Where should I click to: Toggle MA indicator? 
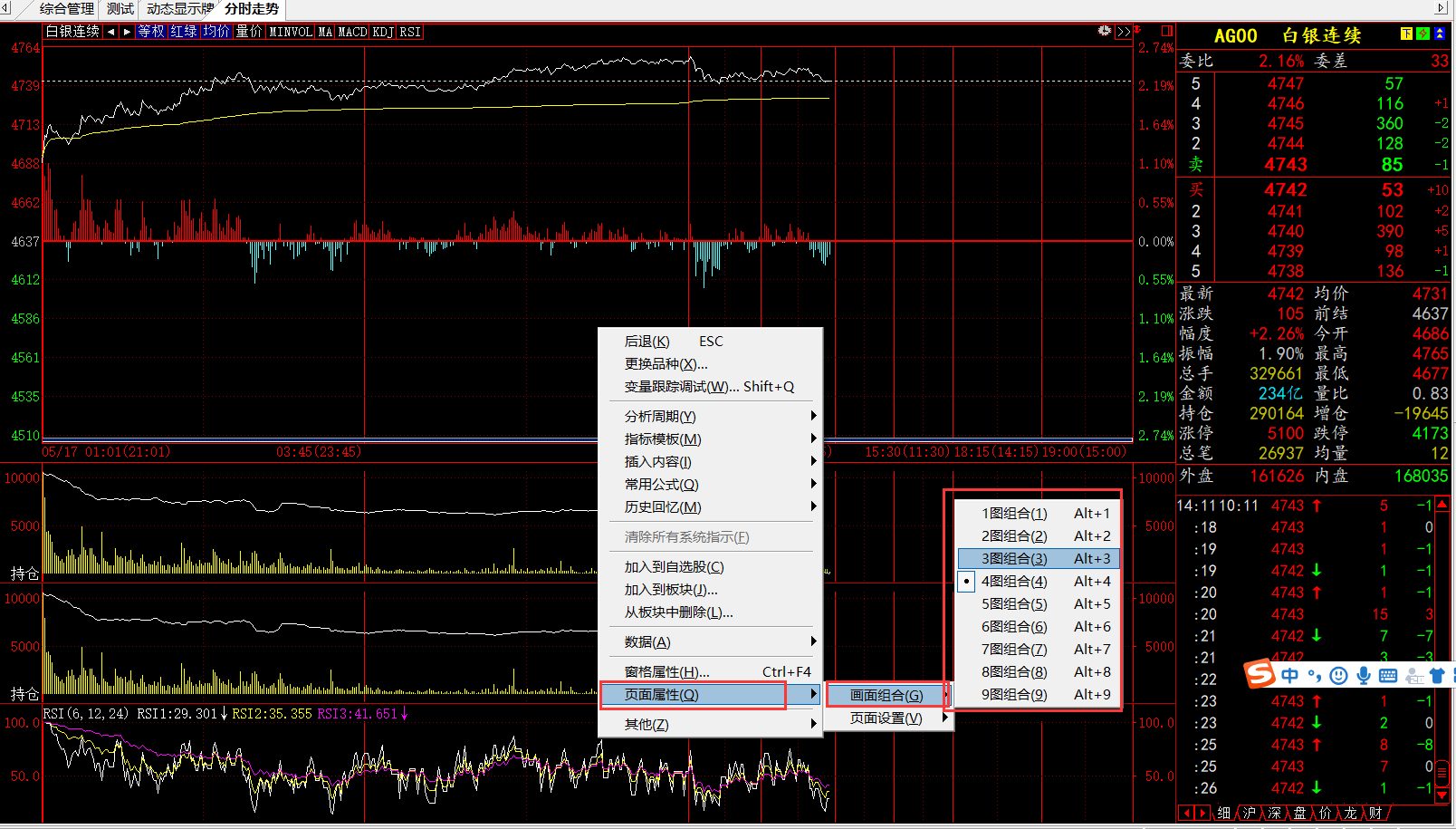click(326, 32)
